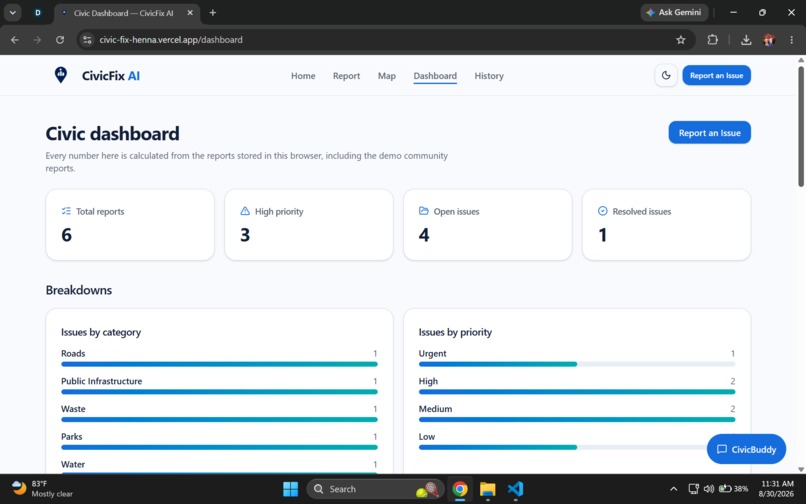Click the High priority warning triangle icon

pyautogui.click(x=245, y=211)
